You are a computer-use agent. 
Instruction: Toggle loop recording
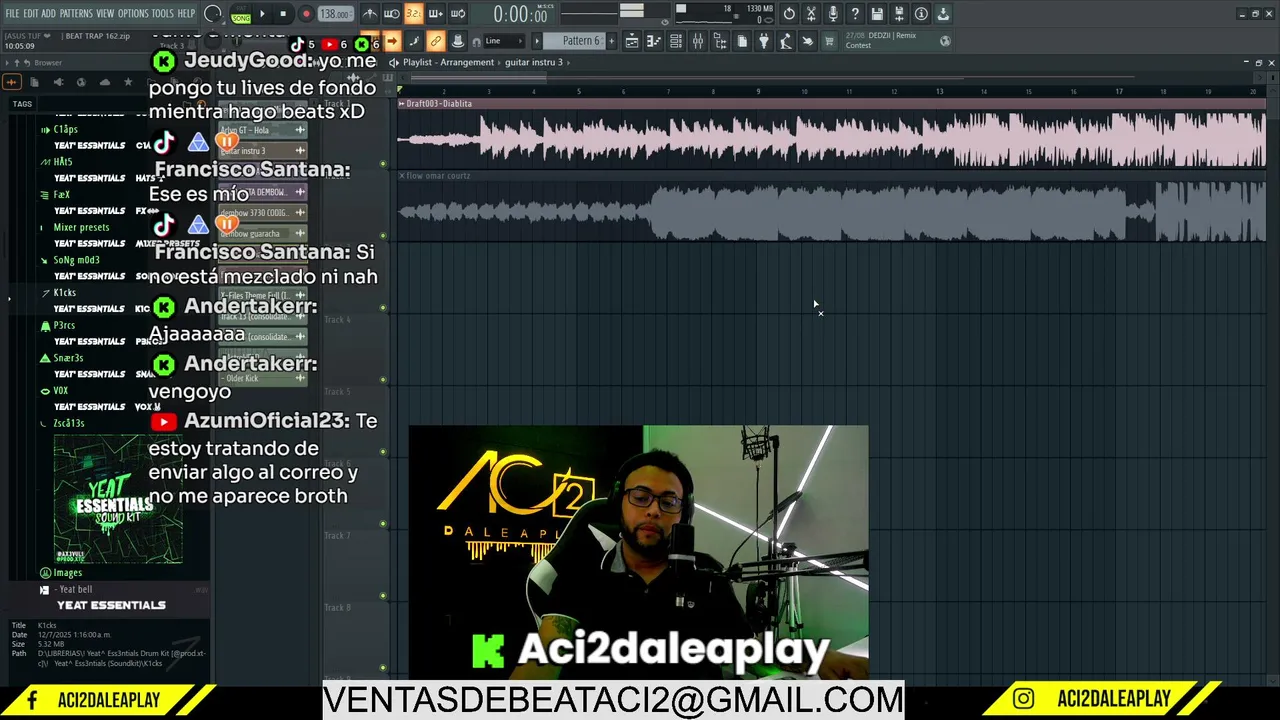point(457,14)
